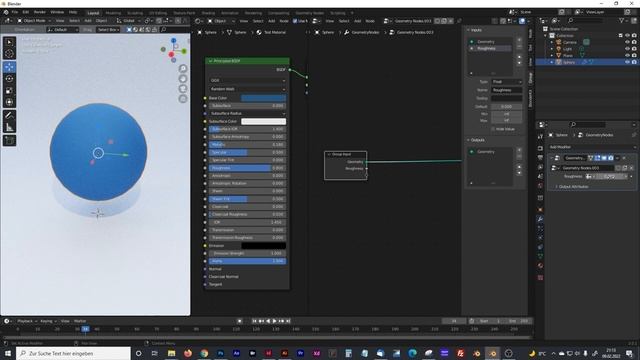640x360 pixels.
Task: Open the Render menu
Action: click(40, 12)
